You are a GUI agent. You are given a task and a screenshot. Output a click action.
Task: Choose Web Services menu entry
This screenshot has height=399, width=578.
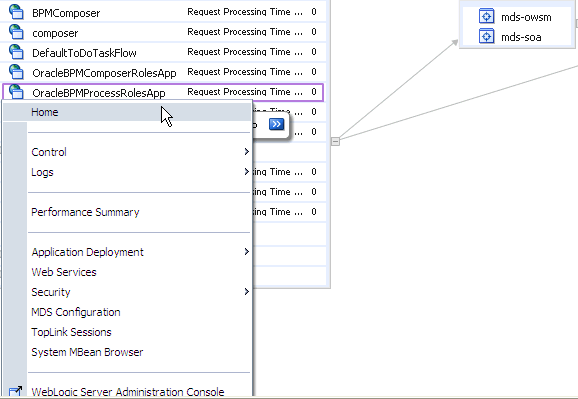64,272
